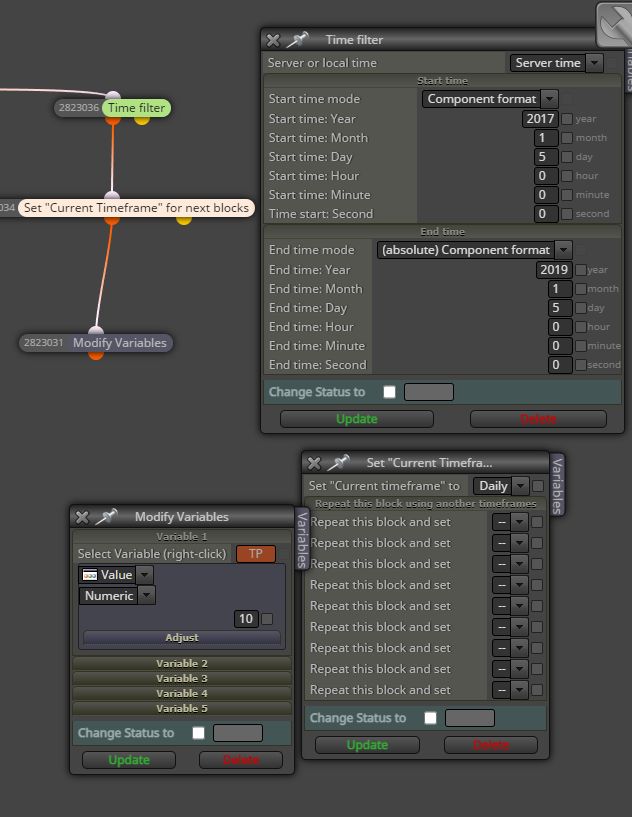Viewport: 632px width, 817px height.
Task: Open the wrench settings icon
Action: click(x=615, y=23)
